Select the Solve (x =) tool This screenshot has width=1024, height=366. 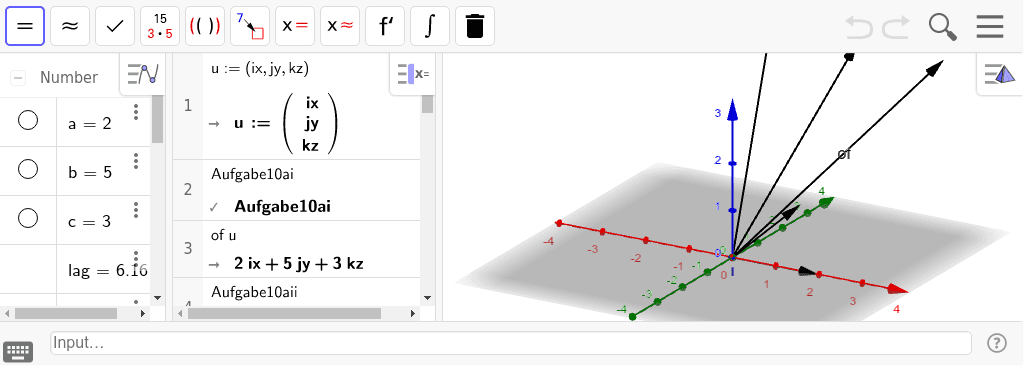click(295, 26)
